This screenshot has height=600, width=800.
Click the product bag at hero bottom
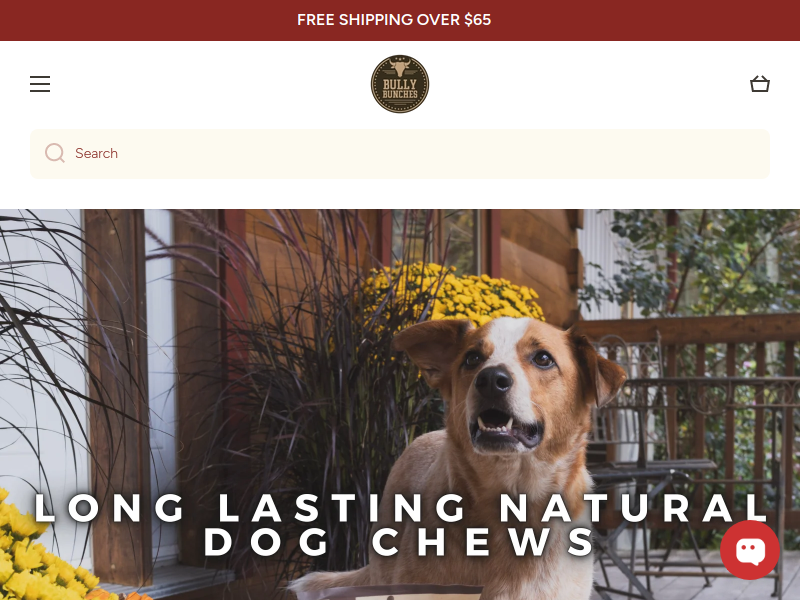390,593
